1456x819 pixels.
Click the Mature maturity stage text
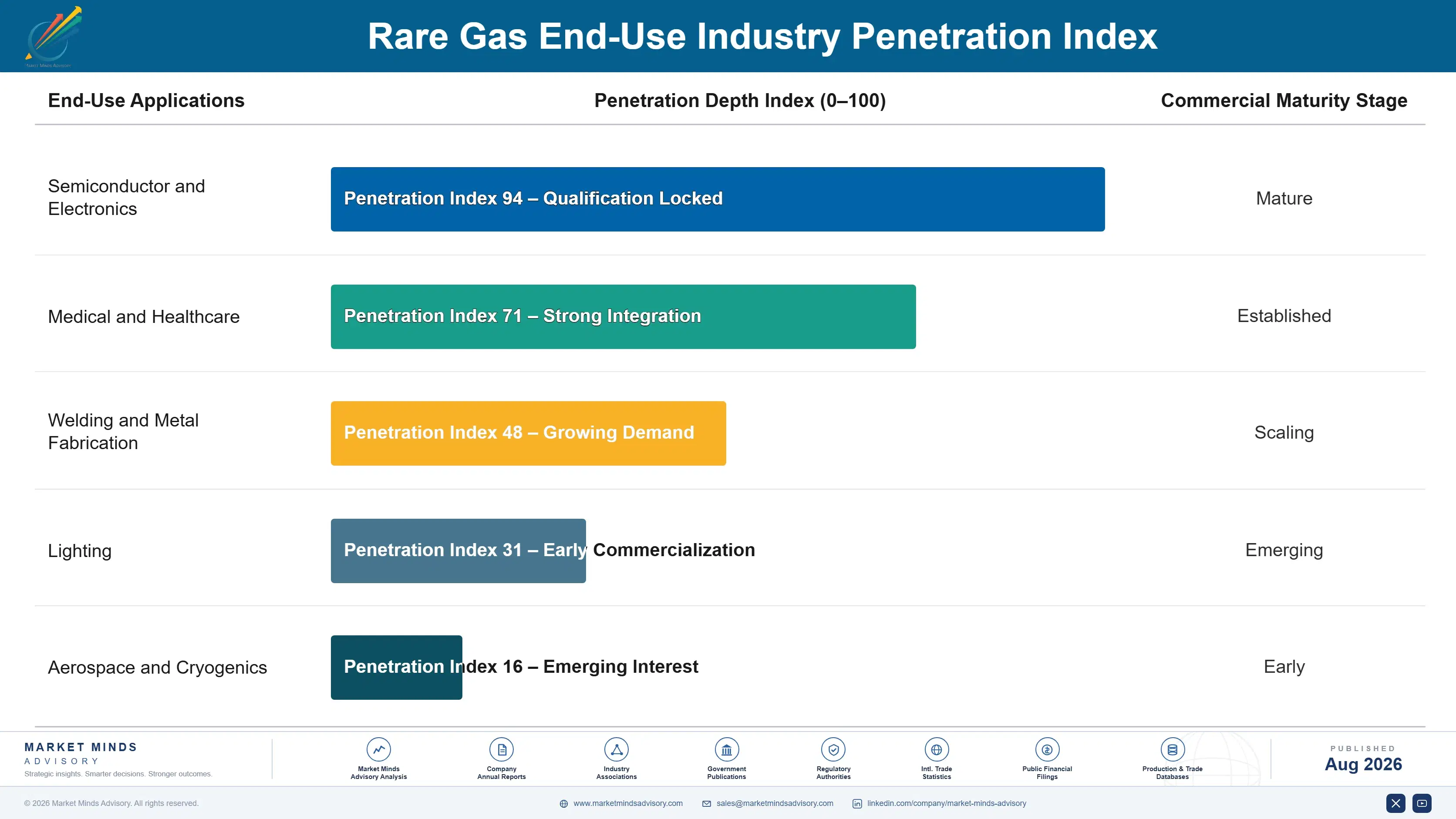pos(1284,198)
